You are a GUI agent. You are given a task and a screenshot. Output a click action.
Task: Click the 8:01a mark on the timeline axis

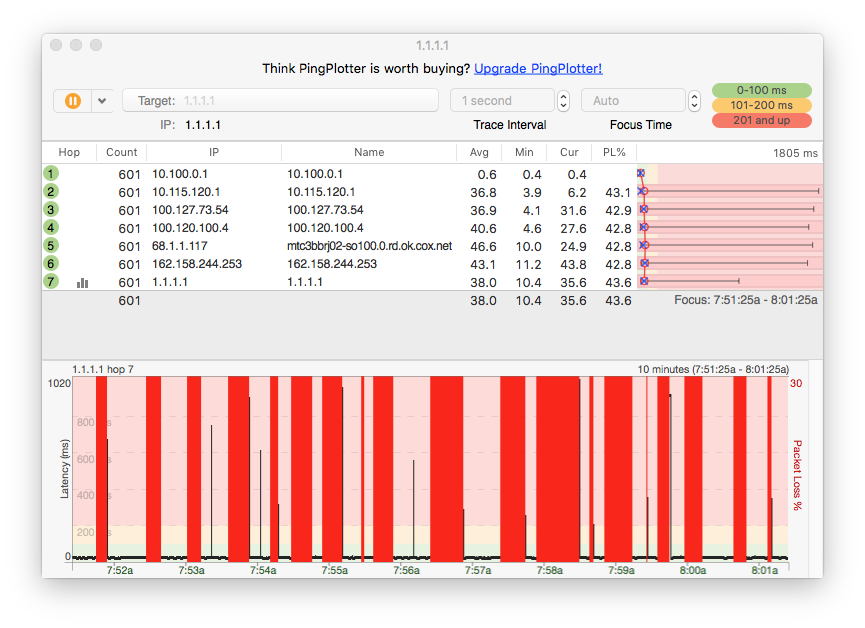click(765, 570)
